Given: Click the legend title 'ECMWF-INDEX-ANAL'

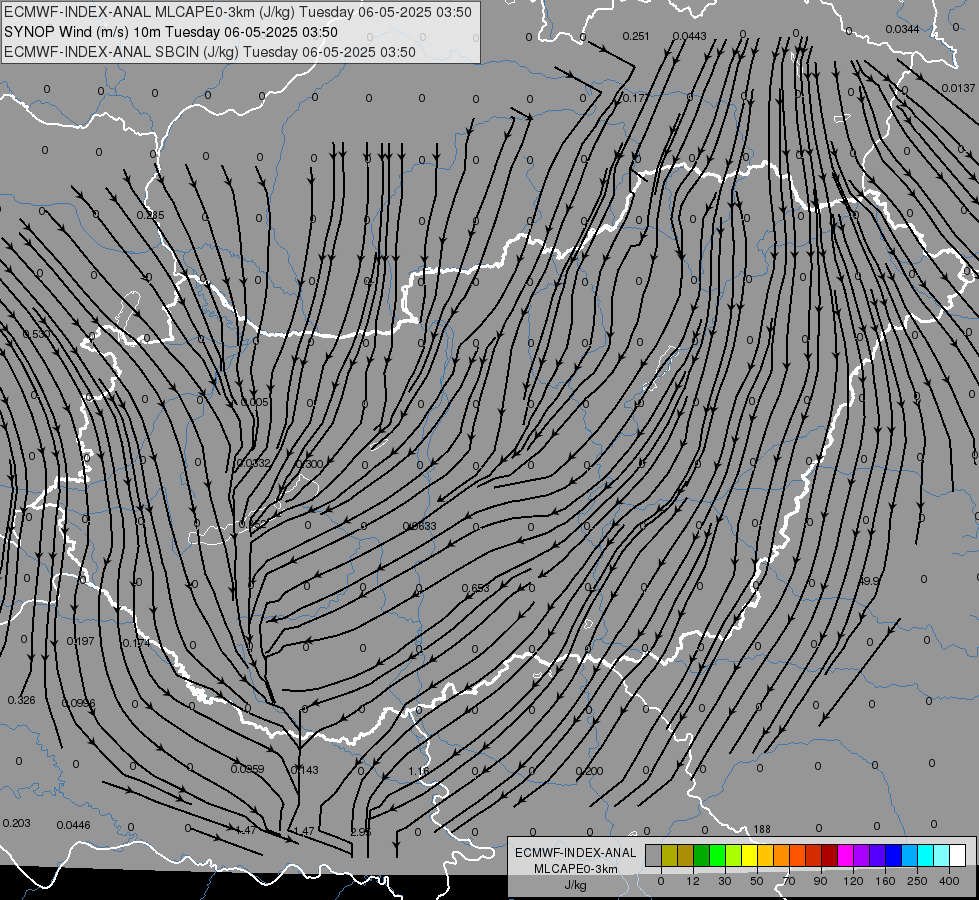Looking at the screenshot, I should point(576,853).
